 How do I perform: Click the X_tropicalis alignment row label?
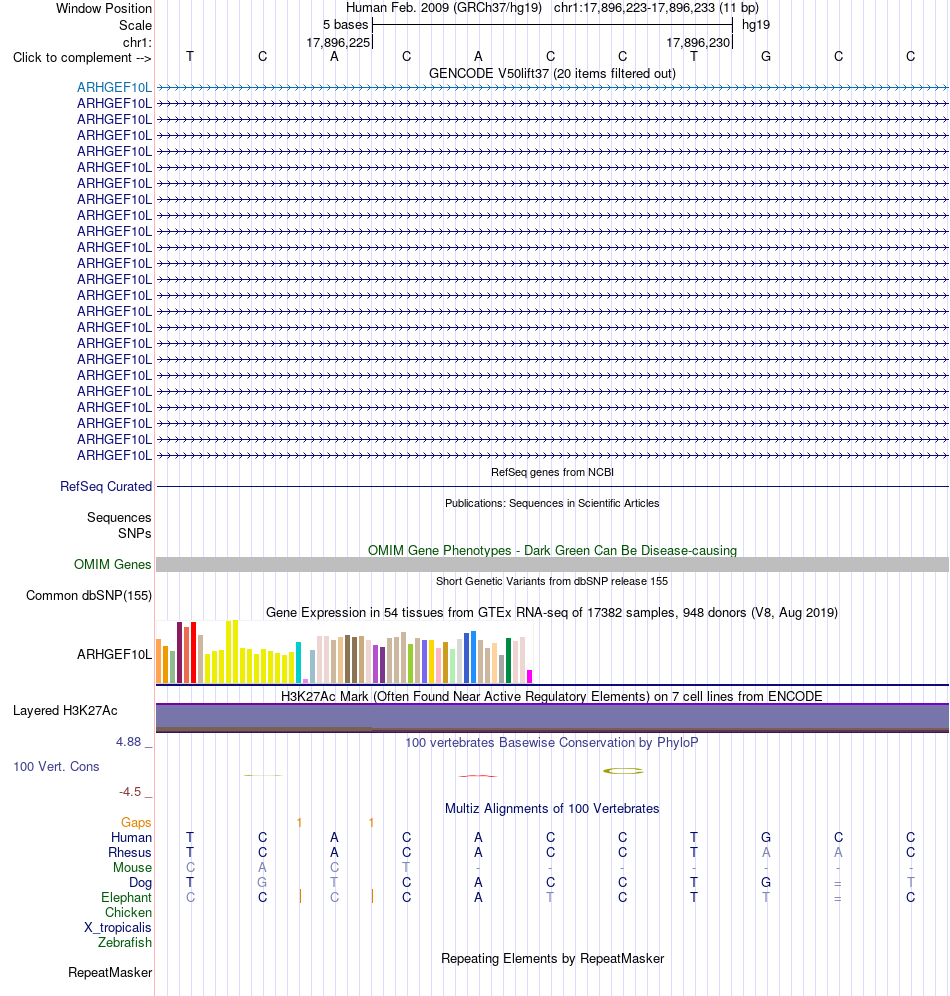pyautogui.click(x=118, y=928)
